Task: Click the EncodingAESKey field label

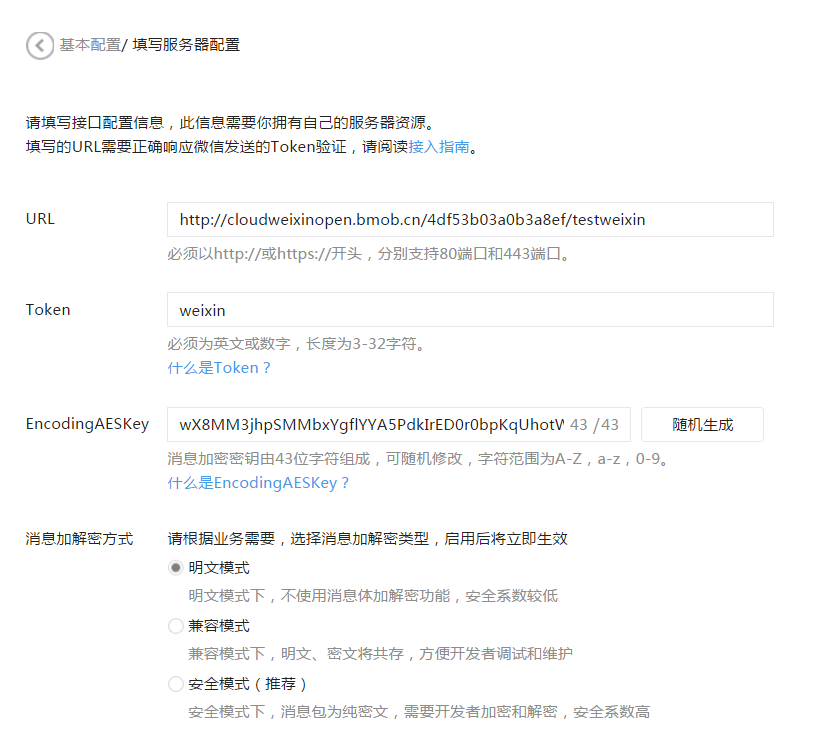Action: tap(87, 424)
